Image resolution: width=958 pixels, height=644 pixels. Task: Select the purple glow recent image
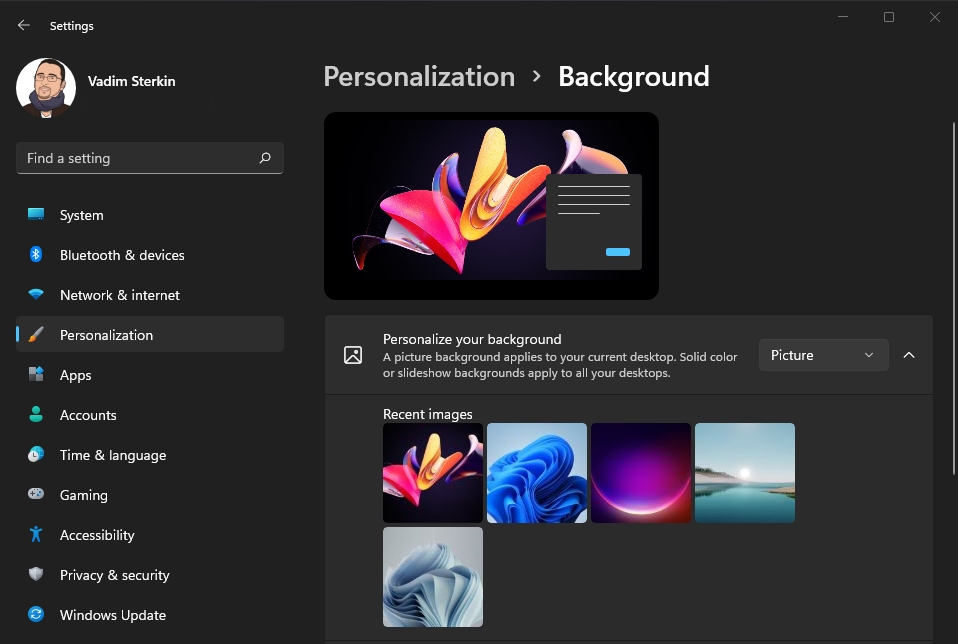[x=641, y=473]
